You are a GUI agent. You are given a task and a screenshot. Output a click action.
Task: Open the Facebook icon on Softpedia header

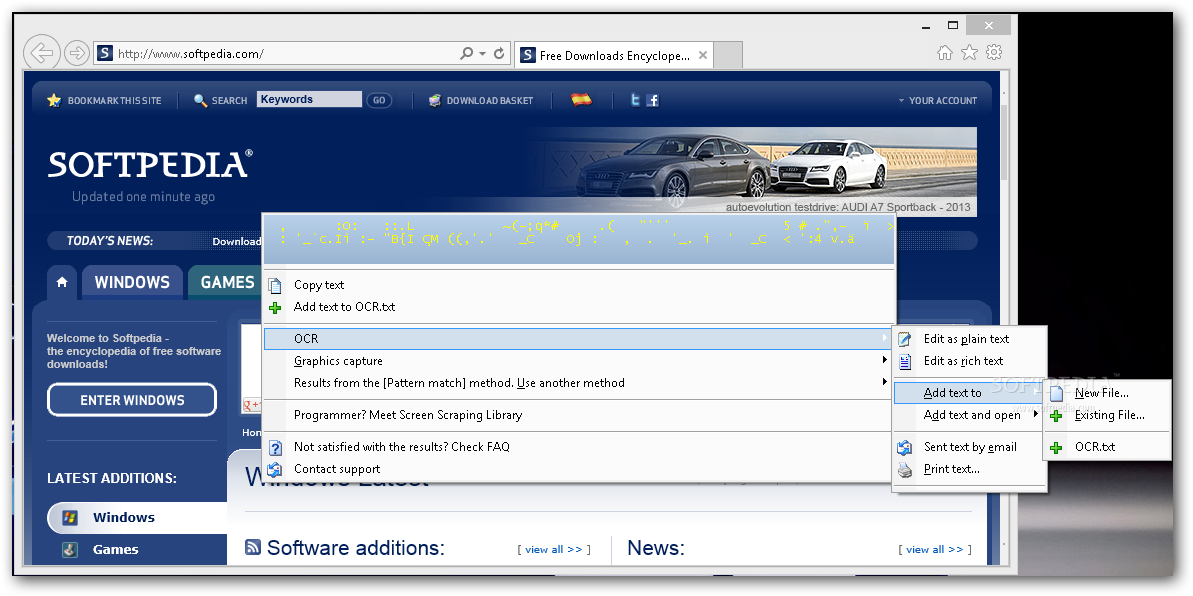tap(652, 100)
